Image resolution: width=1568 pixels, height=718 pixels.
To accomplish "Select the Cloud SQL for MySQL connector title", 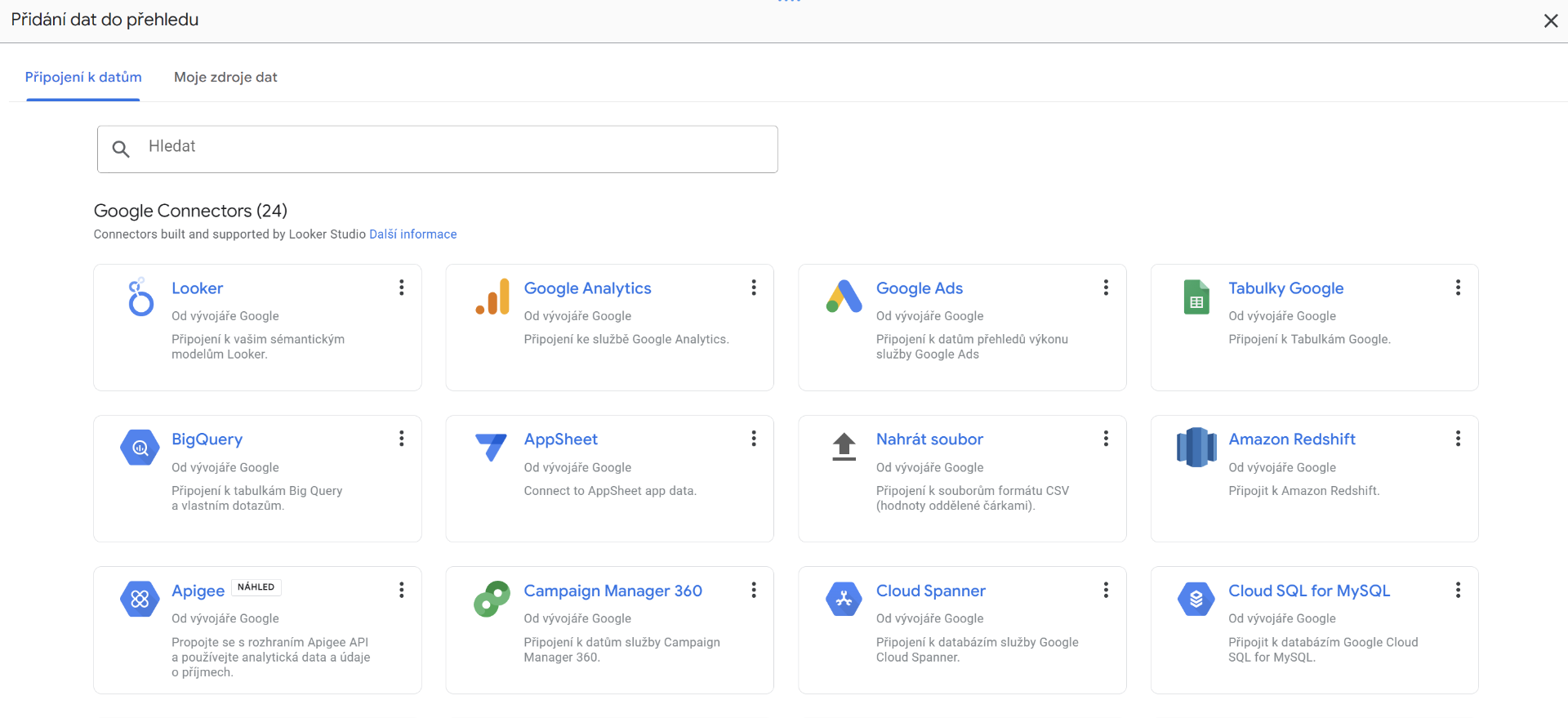I will tap(1308, 591).
